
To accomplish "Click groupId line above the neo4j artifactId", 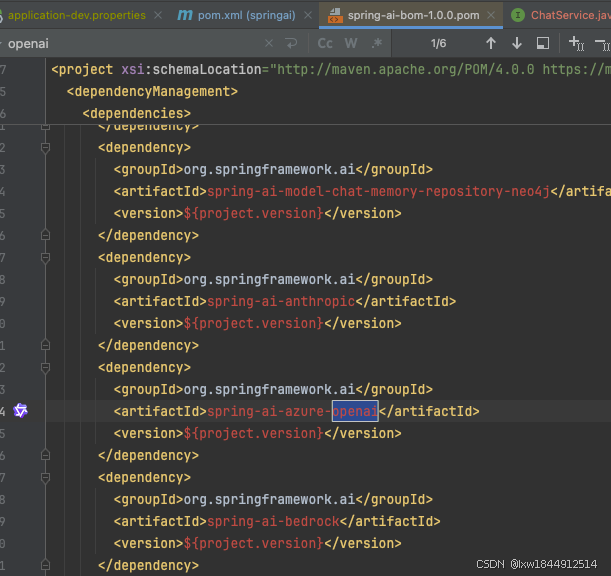I will [x=273, y=170].
